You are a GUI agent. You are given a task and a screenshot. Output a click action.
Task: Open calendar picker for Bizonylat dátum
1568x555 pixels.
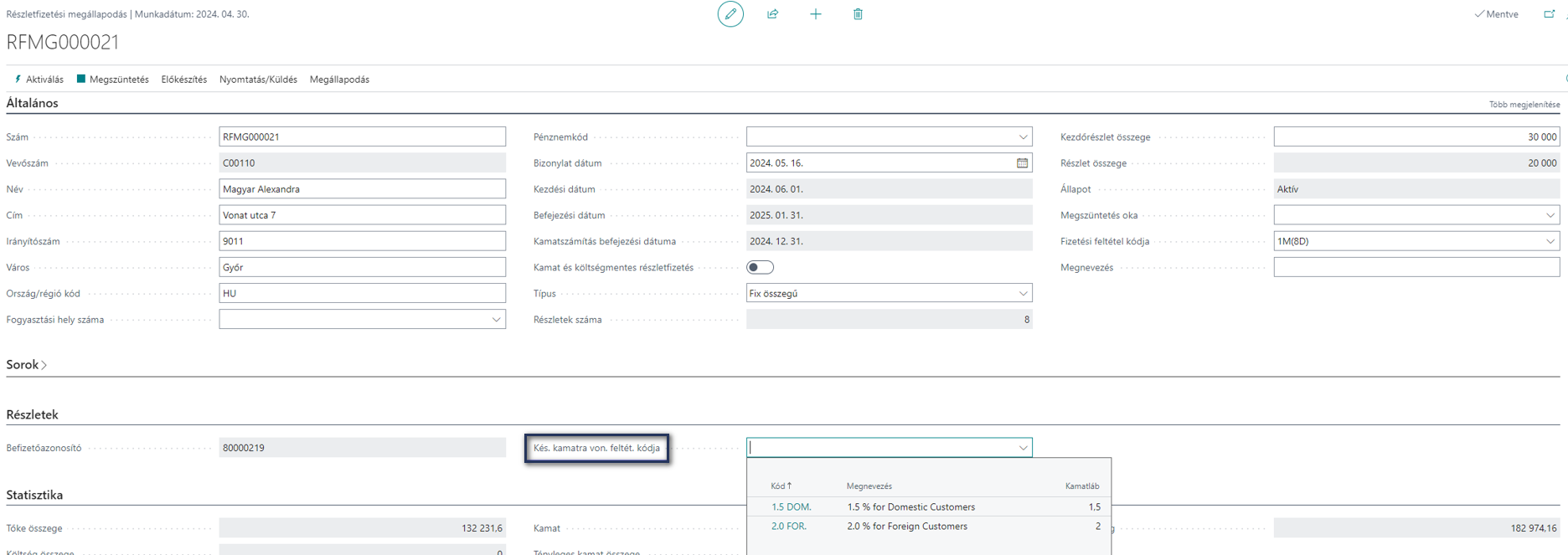1022,163
